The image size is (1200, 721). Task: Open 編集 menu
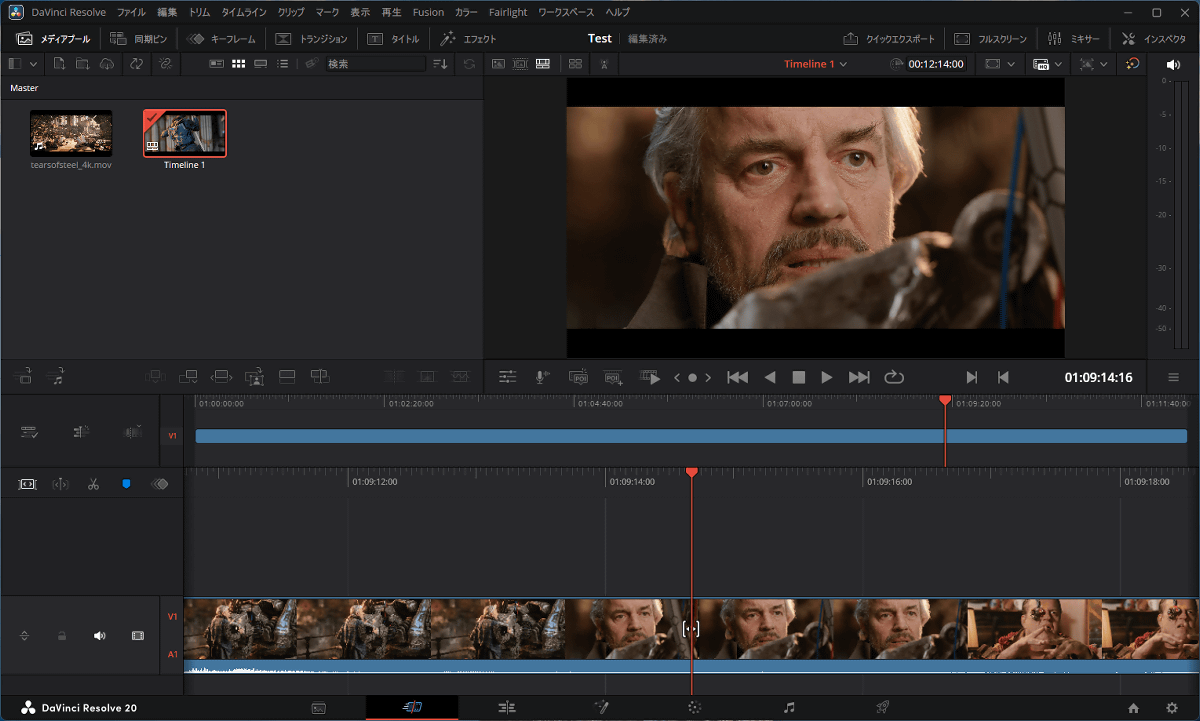[x=167, y=12]
